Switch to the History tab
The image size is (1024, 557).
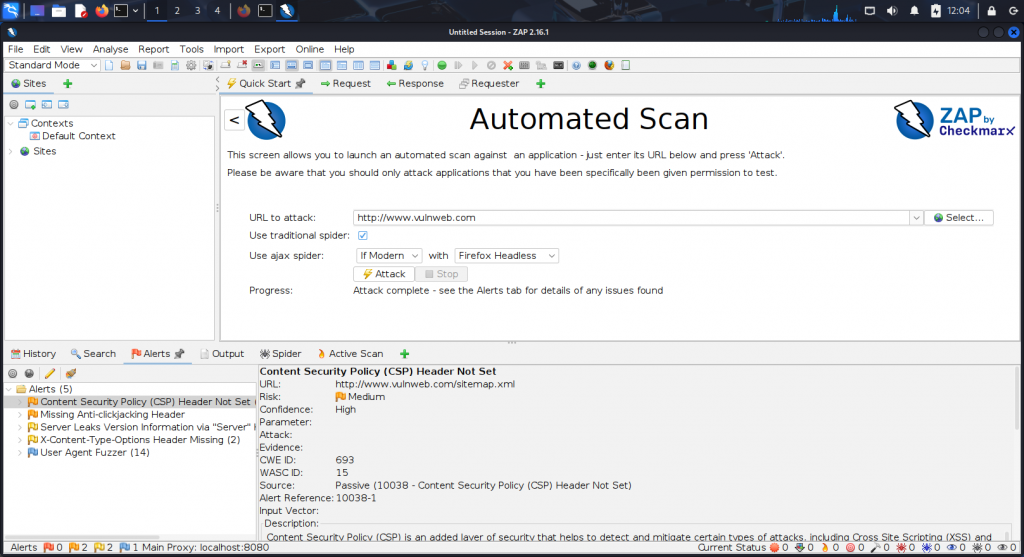click(33, 354)
